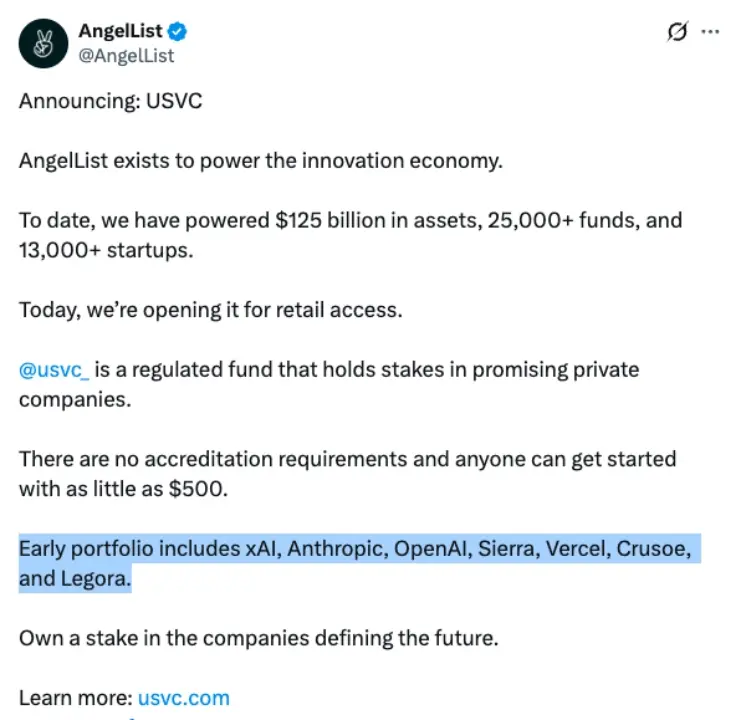Click the "Announcing: USVC" line
The image size is (741, 720).
[110, 103]
